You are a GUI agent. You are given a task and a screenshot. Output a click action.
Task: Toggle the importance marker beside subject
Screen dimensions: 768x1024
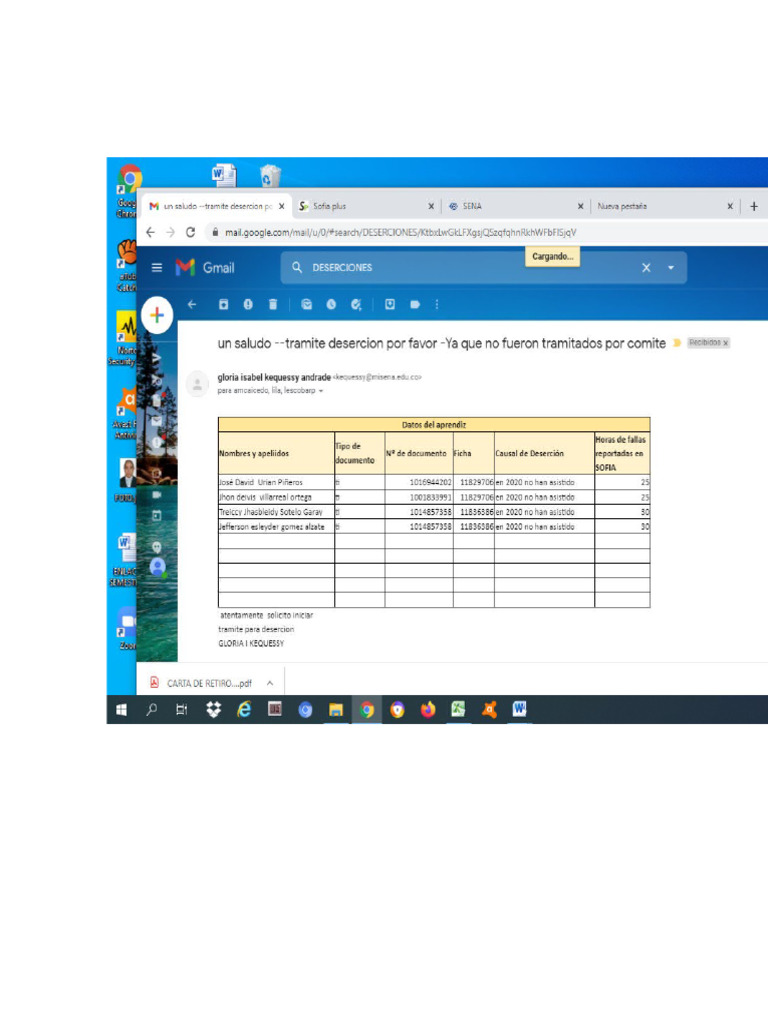(677, 343)
